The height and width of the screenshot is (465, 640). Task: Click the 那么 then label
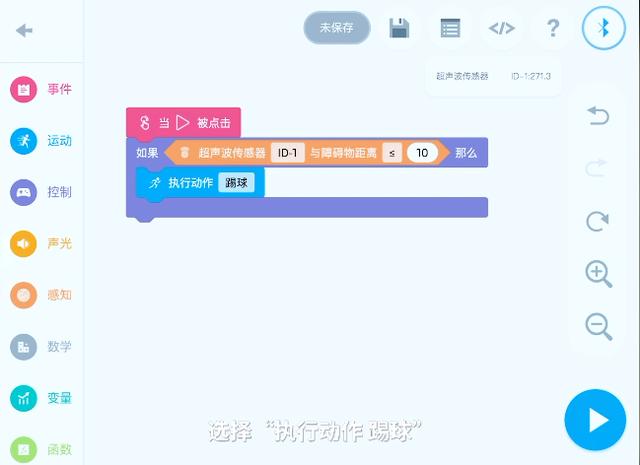(466, 153)
